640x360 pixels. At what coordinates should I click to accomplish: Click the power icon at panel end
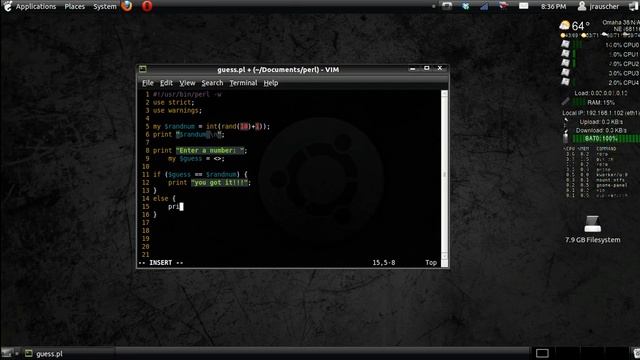point(635,7)
